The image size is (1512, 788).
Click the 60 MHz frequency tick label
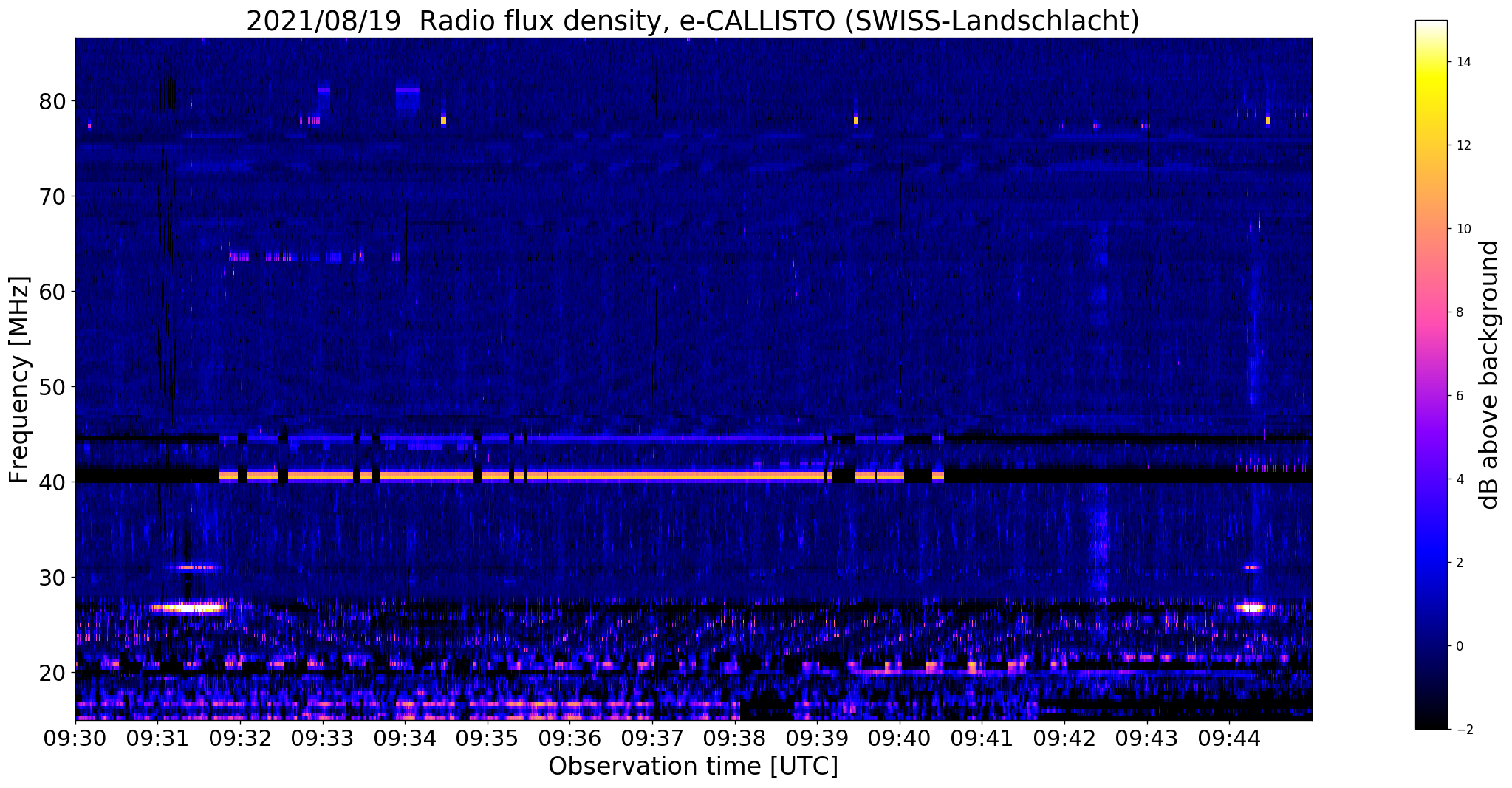pos(52,291)
